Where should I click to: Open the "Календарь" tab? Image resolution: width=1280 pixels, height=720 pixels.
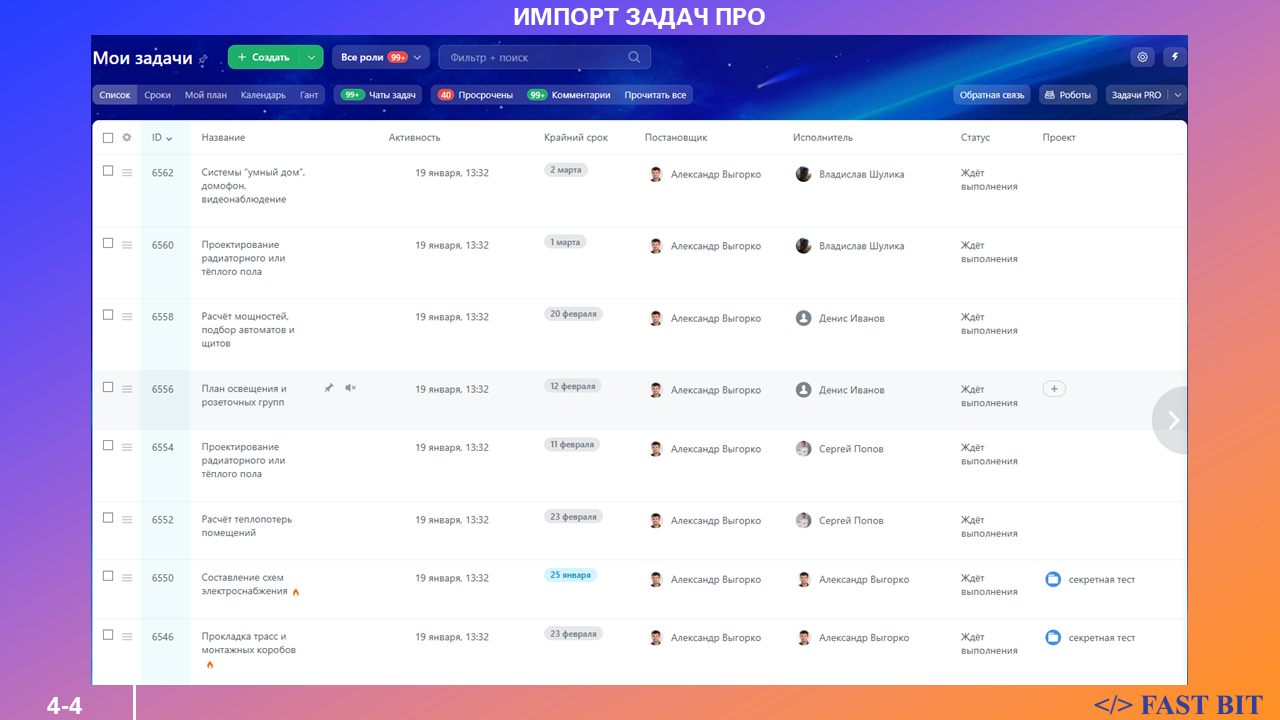click(263, 95)
